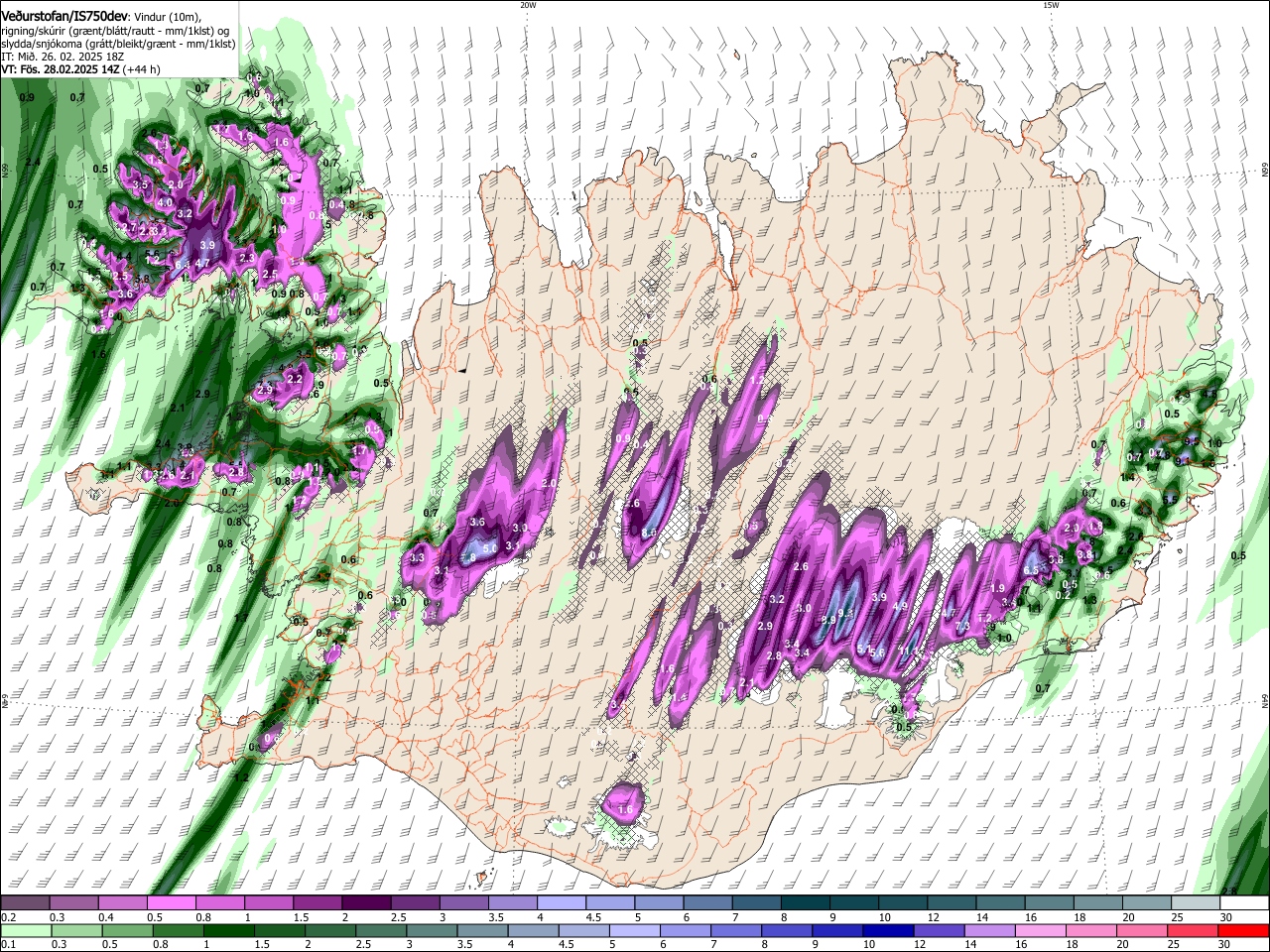Click the 5.0 precipitation value on the map
The image size is (1270, 952).
click(489, 547)
